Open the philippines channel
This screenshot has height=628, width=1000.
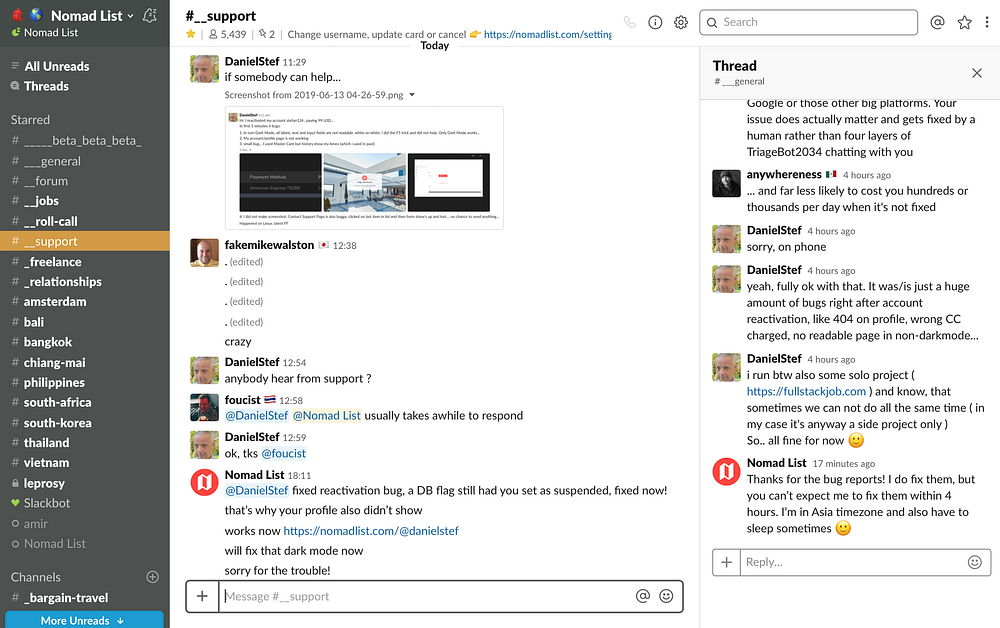coord(85,383)
